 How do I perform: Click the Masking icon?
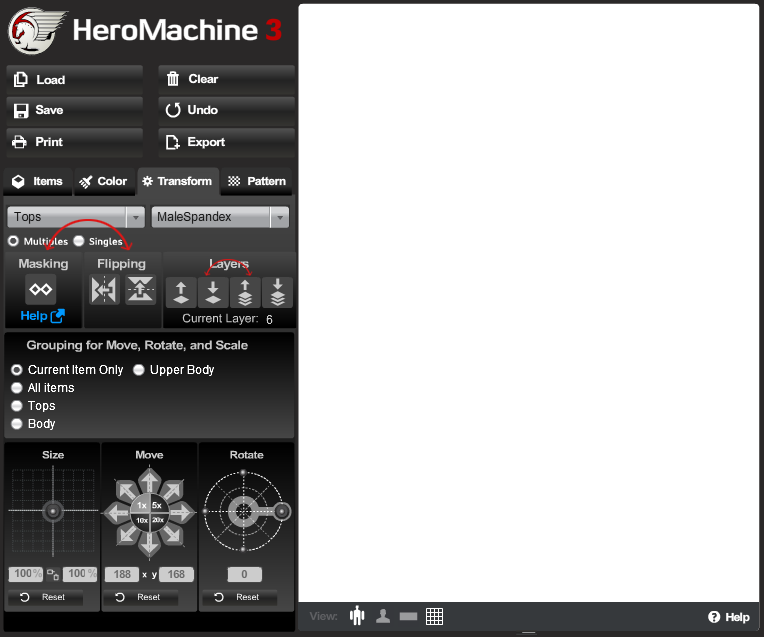(40, 290)
